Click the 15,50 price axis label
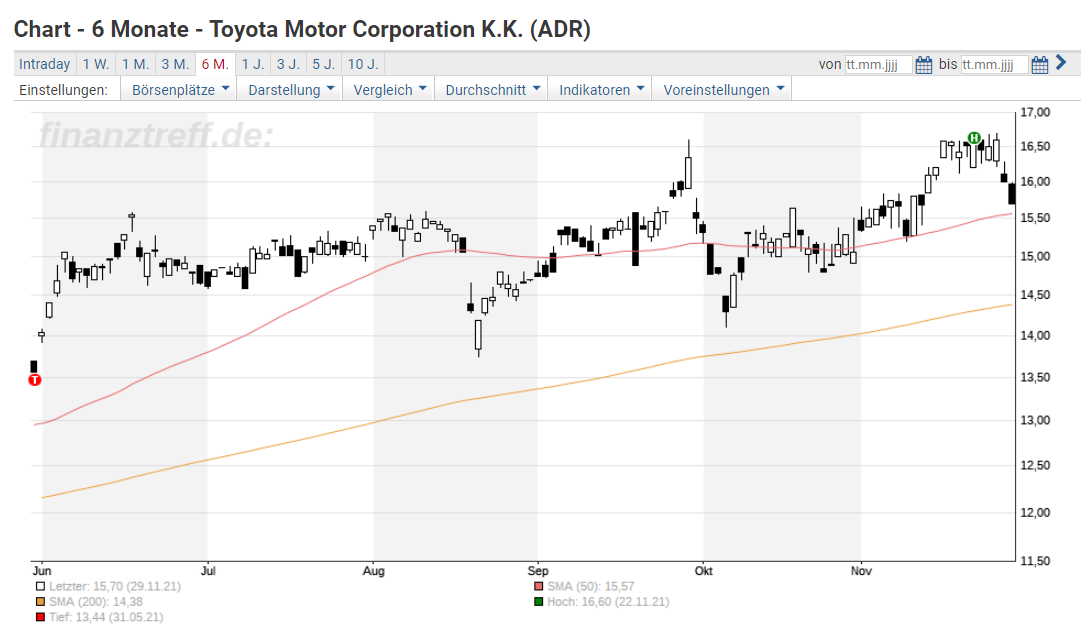The image size is (1088, 639). 1035,218
